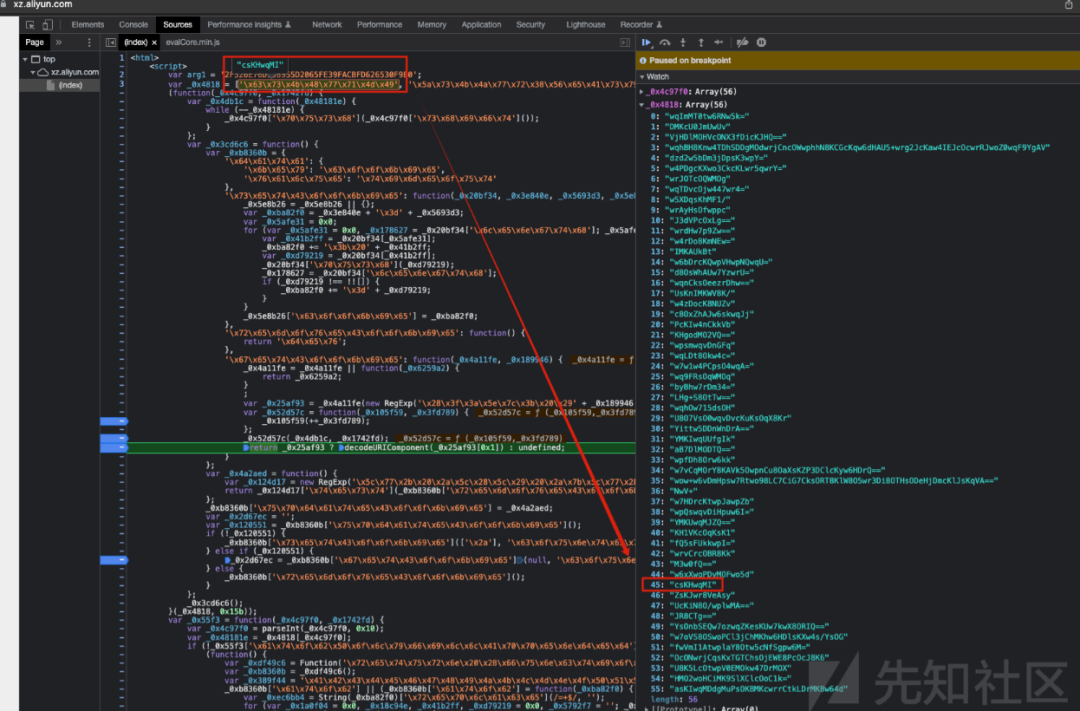Open the Security tab
This screenshot has width=1080, height=711.
click(530, 25)
